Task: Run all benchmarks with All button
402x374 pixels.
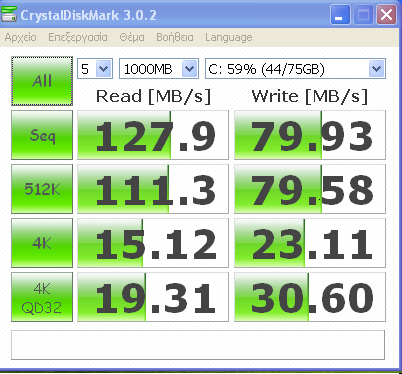Action: [x=42, y=81]
